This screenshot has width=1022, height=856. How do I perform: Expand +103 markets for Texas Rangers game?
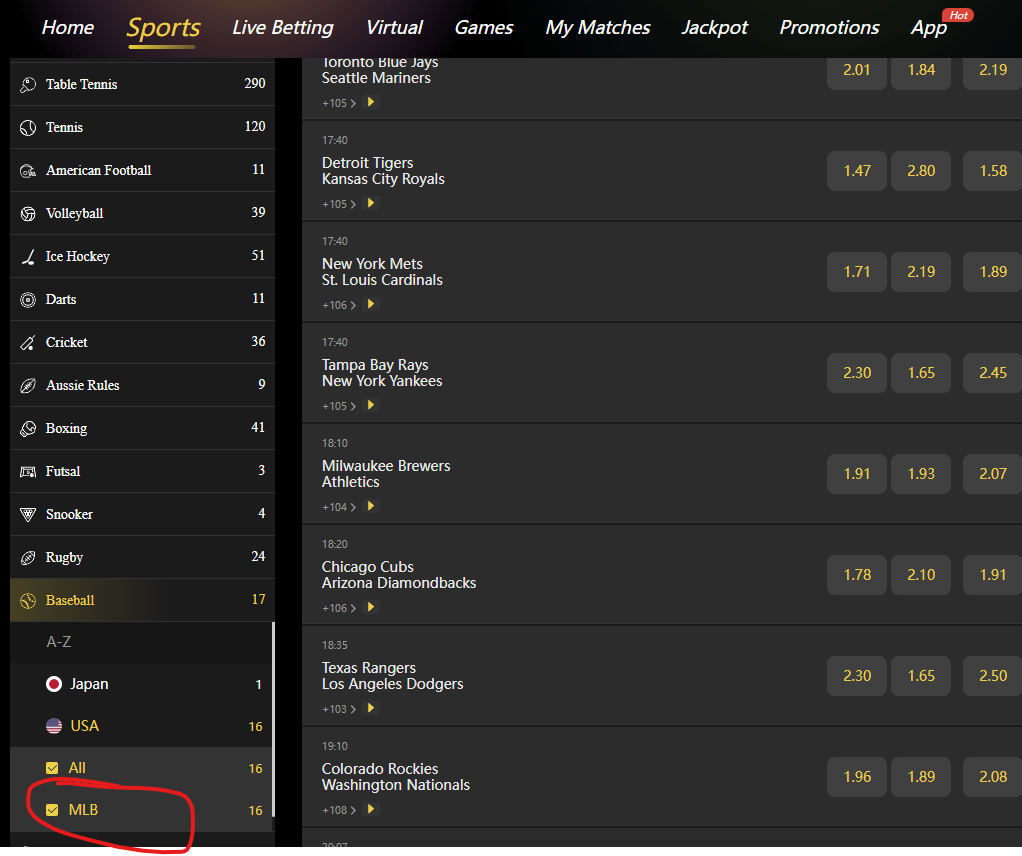tap(339, 709)
